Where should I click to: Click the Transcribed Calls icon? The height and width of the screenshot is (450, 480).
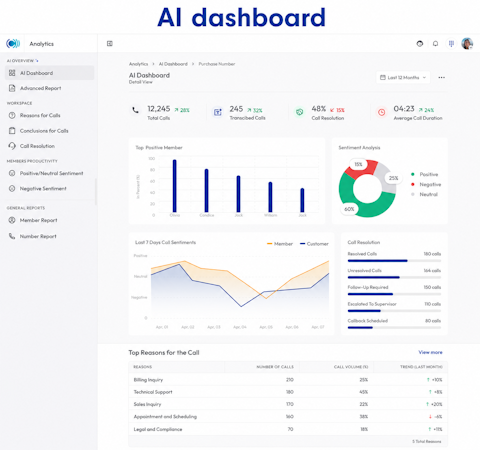(218, 112)
